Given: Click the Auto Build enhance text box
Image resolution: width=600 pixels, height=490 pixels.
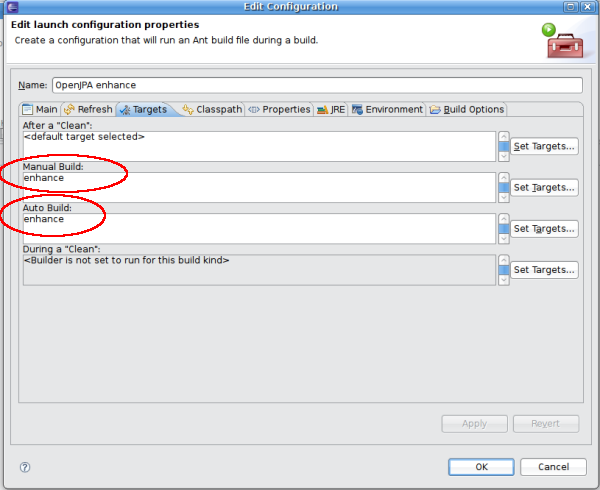Looking at the screenshot, I should pos(259,228).
